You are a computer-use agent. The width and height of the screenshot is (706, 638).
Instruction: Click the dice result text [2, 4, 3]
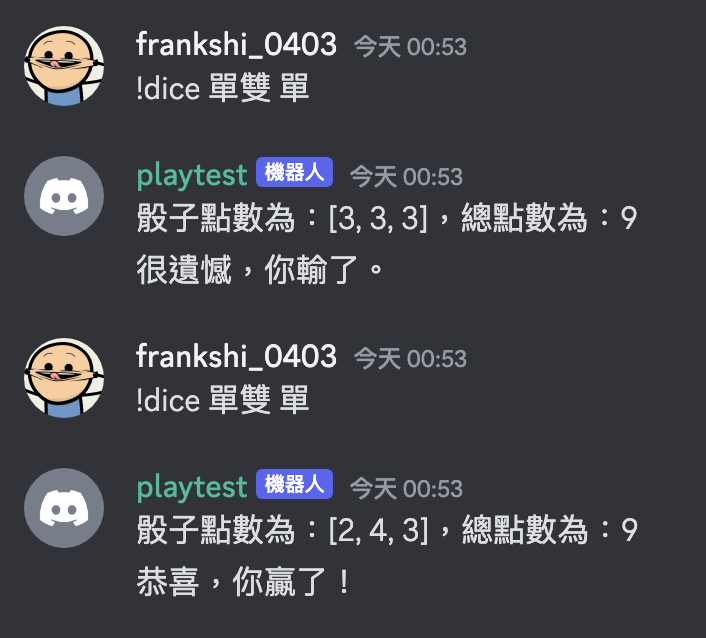click(378, 530)
